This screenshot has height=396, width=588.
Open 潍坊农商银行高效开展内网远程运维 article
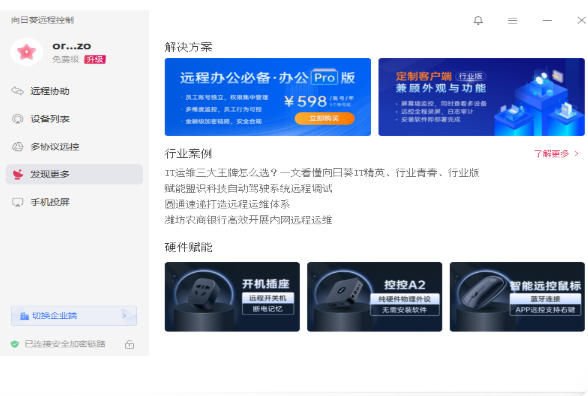(248, 220)
